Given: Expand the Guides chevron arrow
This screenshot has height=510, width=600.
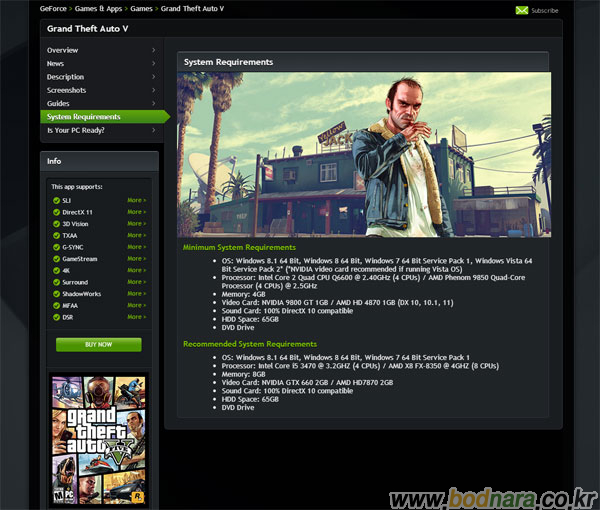Looking at the screenshot, I should point(153,103).
